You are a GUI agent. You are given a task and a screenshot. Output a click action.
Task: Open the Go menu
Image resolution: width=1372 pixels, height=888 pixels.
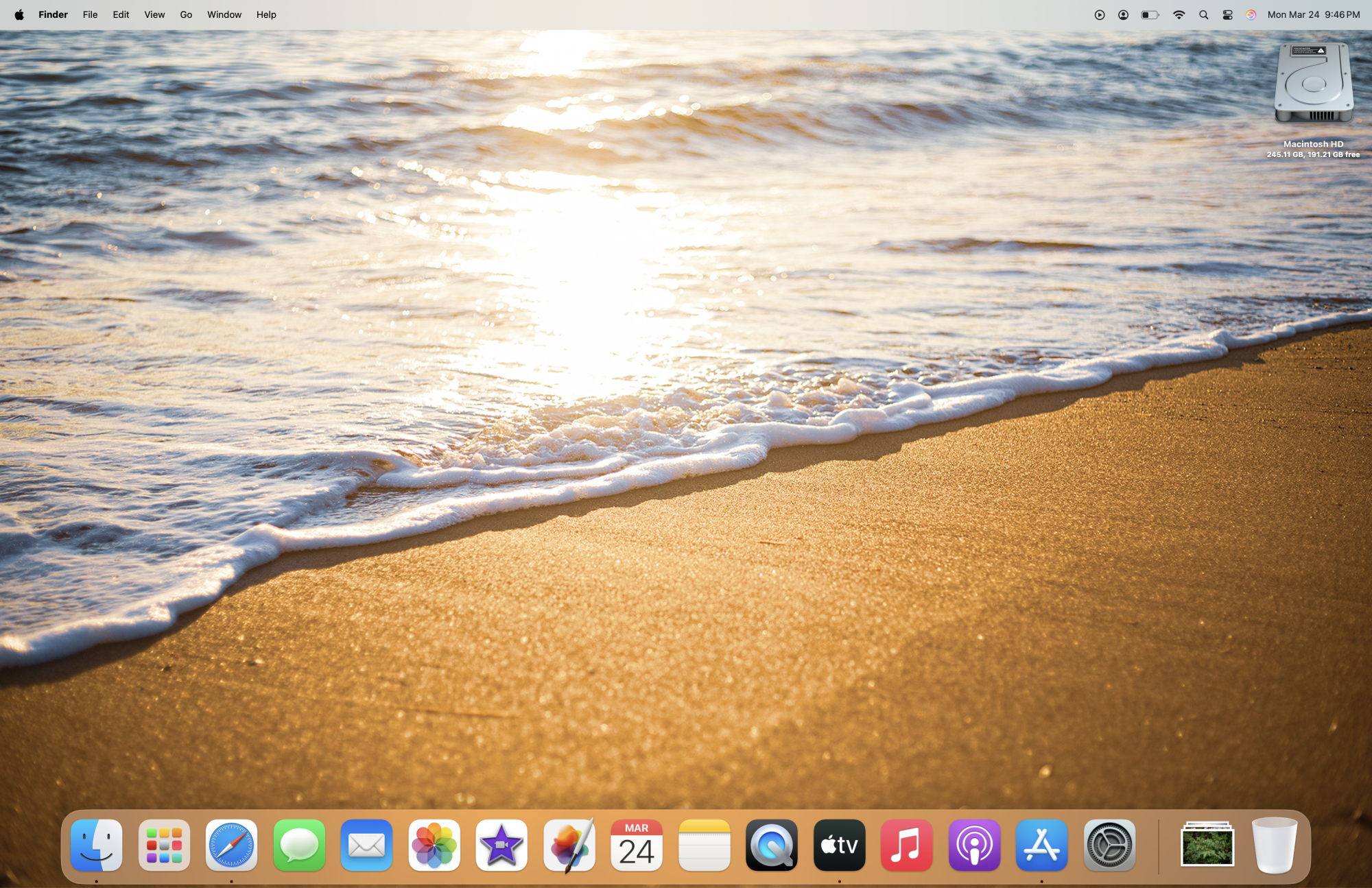coord(186,14)
